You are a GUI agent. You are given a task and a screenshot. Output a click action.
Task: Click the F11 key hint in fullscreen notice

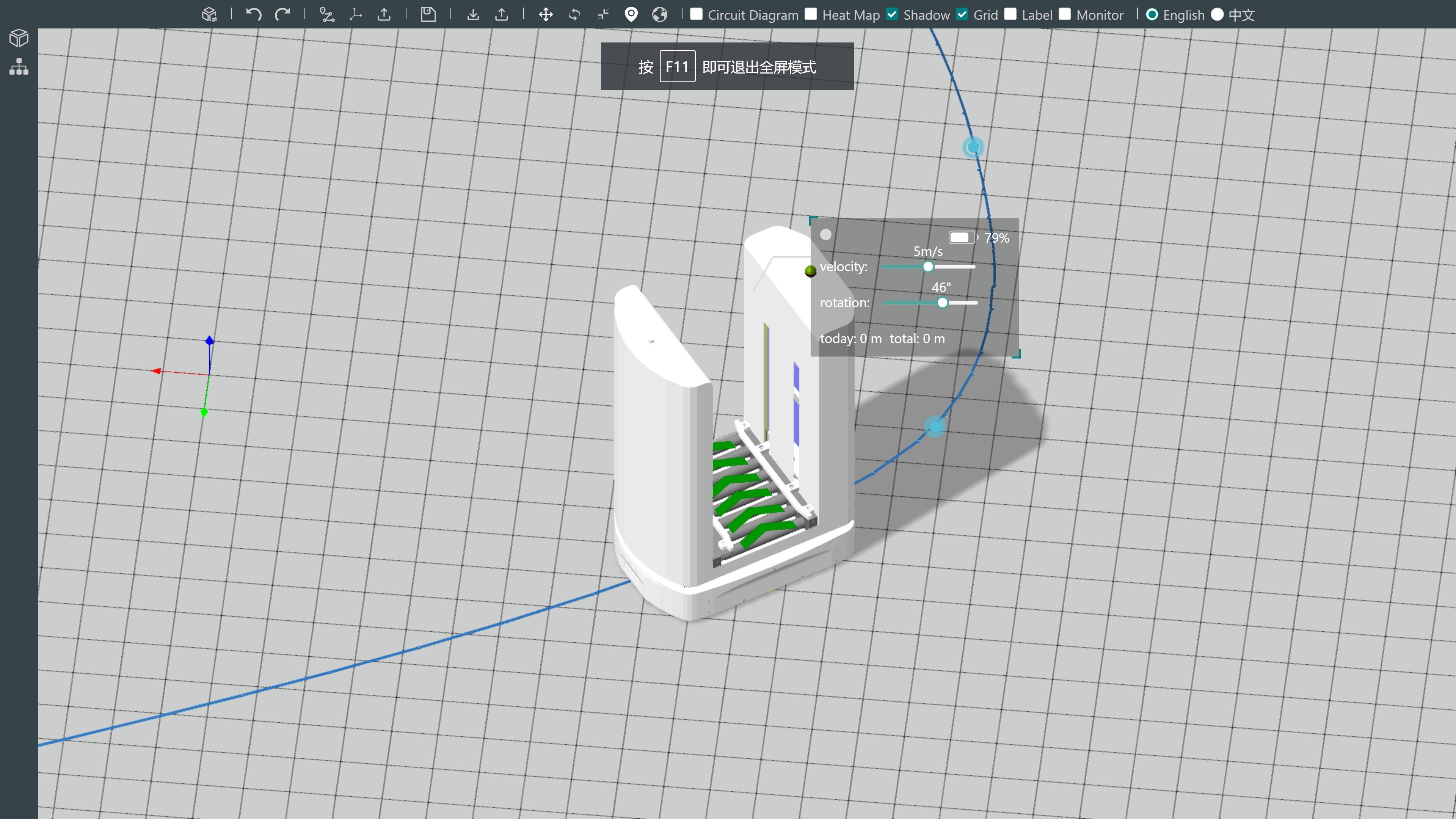click(x=677, y=67)
